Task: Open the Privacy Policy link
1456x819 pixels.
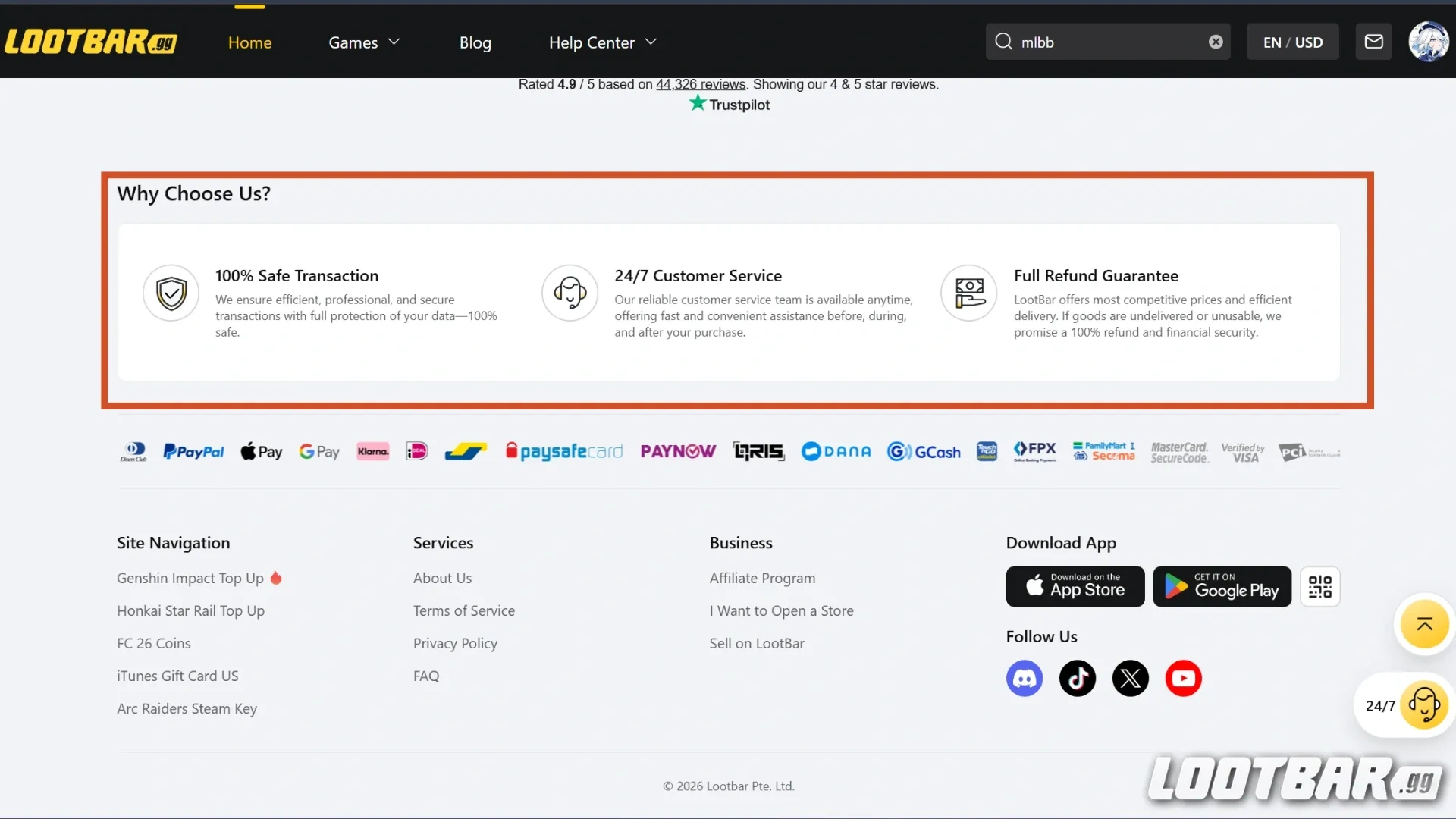Action: (455, 643)
